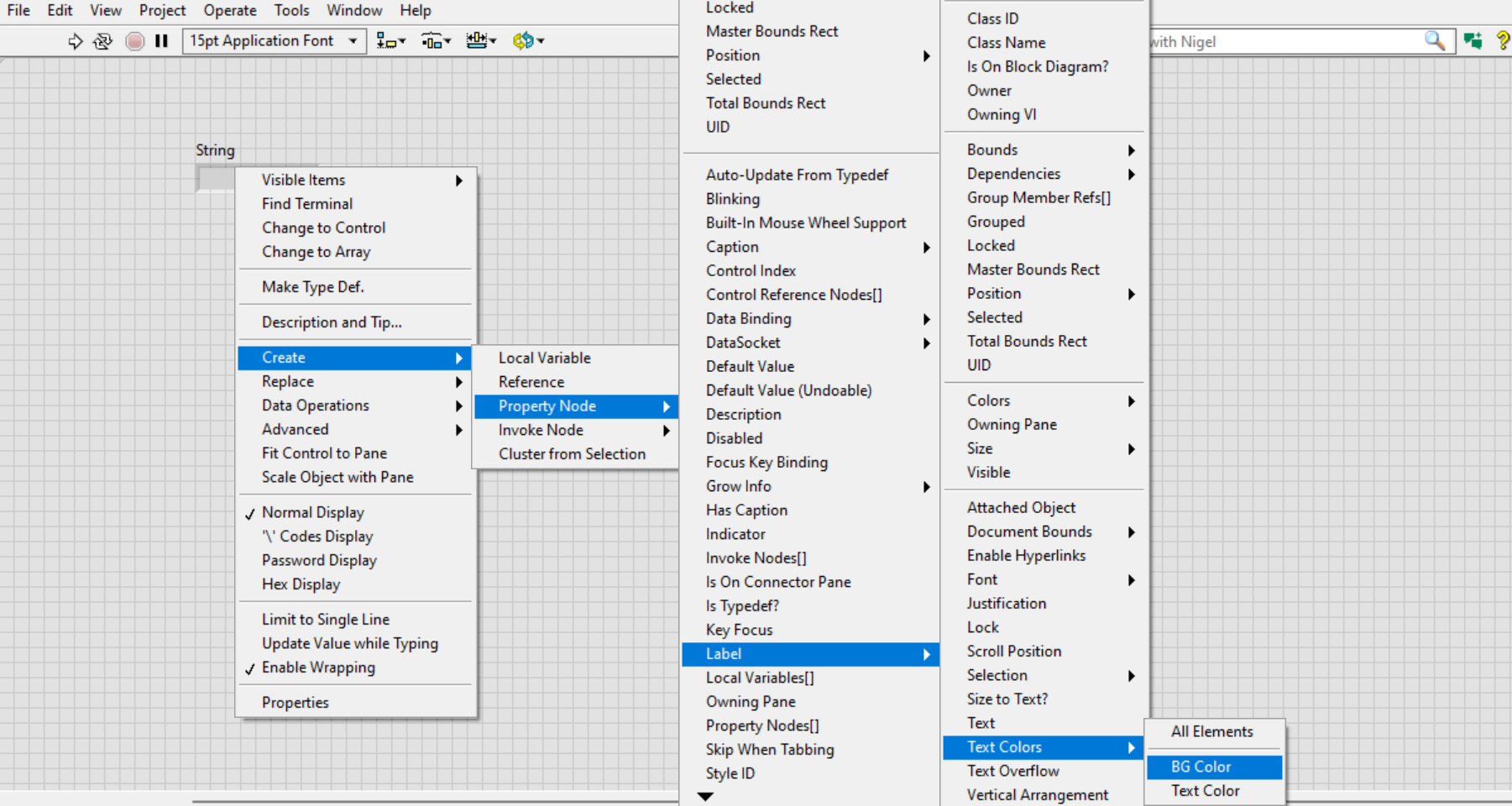Uncheck the Enable Wrapping option
The image size is (1512, 806).
pyautogui.click(x=318, y=667)
